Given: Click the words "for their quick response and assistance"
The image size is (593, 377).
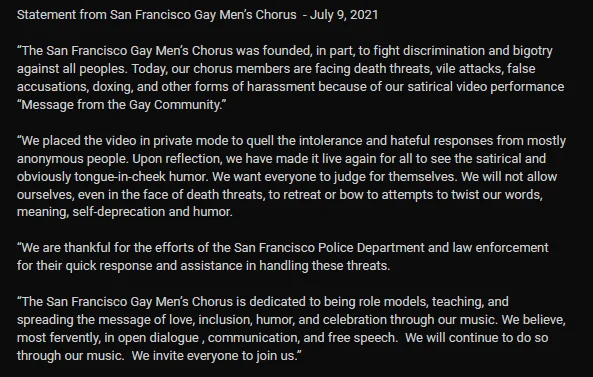Looking at the screenshot, I should [130, 266].
